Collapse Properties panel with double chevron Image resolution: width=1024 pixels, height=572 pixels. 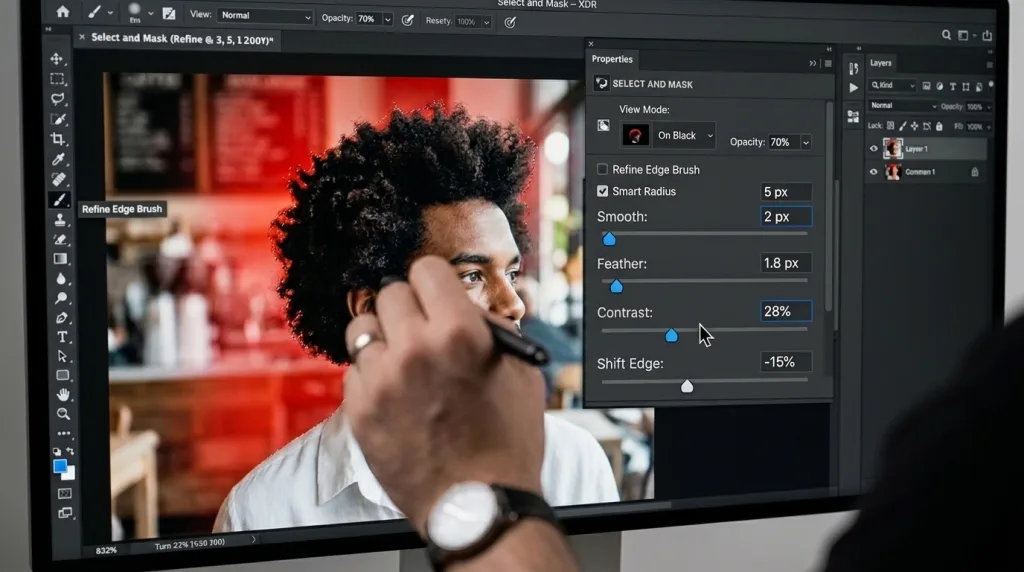click(813, 63)
